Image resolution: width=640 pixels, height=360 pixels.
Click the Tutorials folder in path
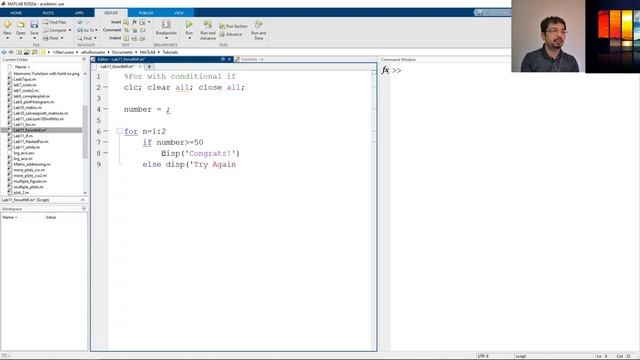pyautogui.click(x=170, y=52)
